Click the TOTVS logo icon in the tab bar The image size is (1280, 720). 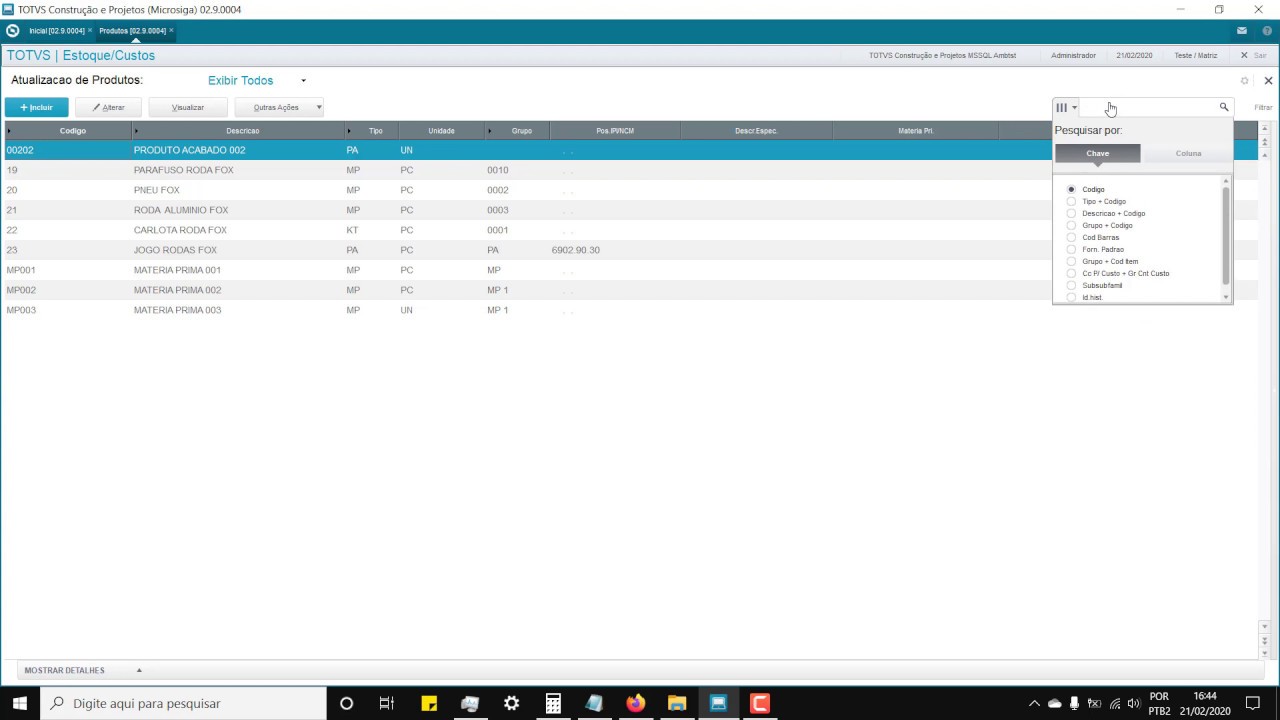coord(13,31)
